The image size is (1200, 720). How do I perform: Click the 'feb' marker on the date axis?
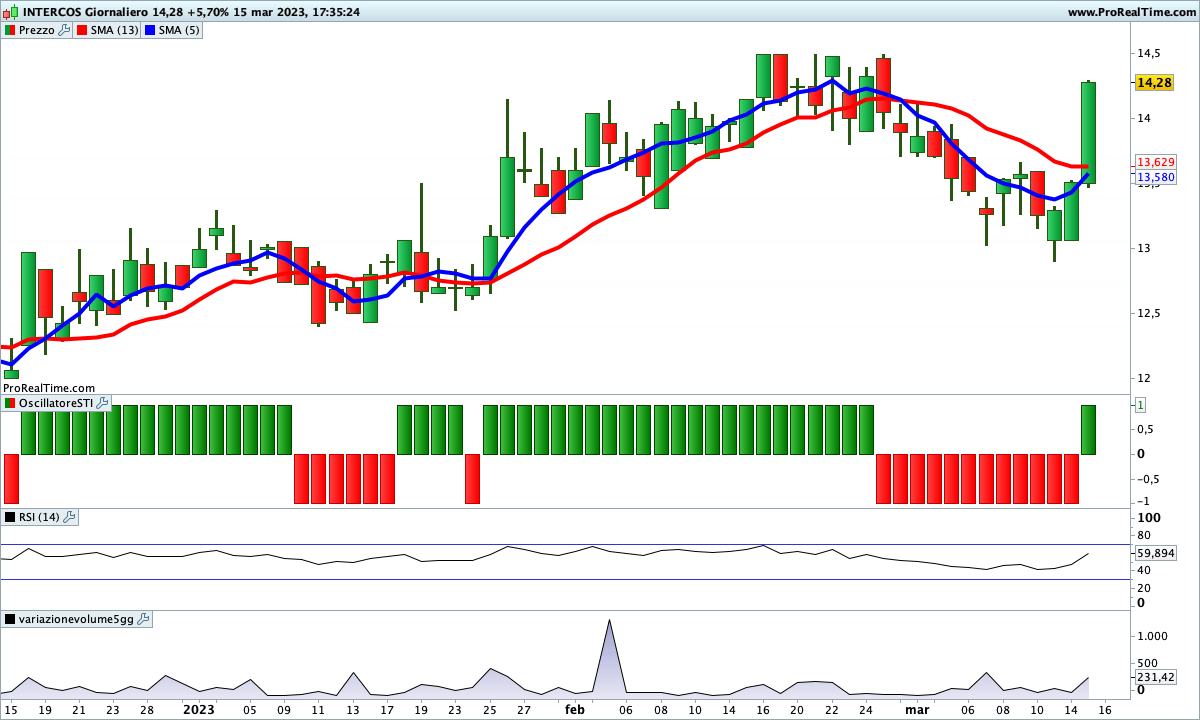click(x=574, y=709)
